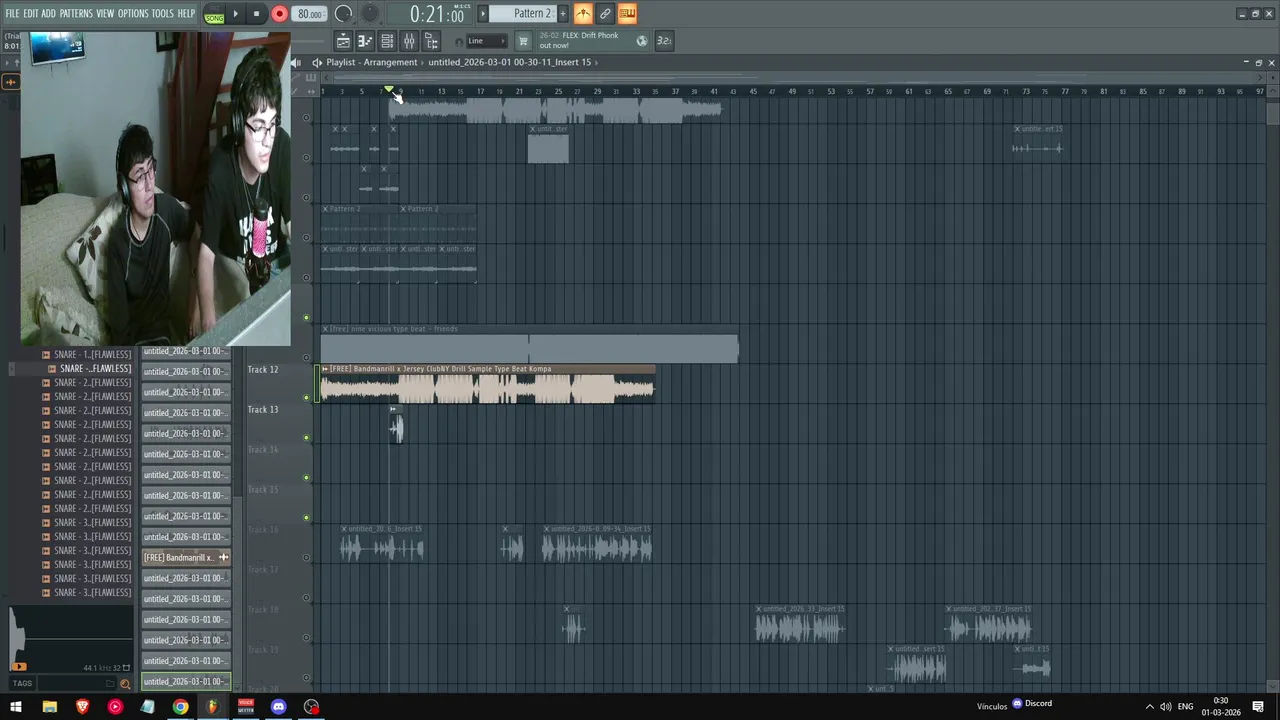
Task: Click the arrow left of Pattern 2
Action: (482, 13)
